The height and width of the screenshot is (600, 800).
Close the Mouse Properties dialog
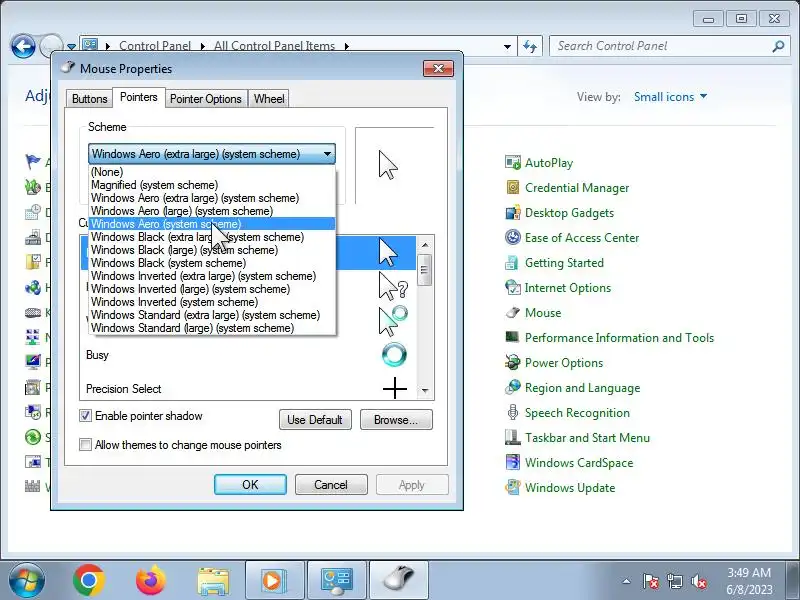tap(438, 68)
